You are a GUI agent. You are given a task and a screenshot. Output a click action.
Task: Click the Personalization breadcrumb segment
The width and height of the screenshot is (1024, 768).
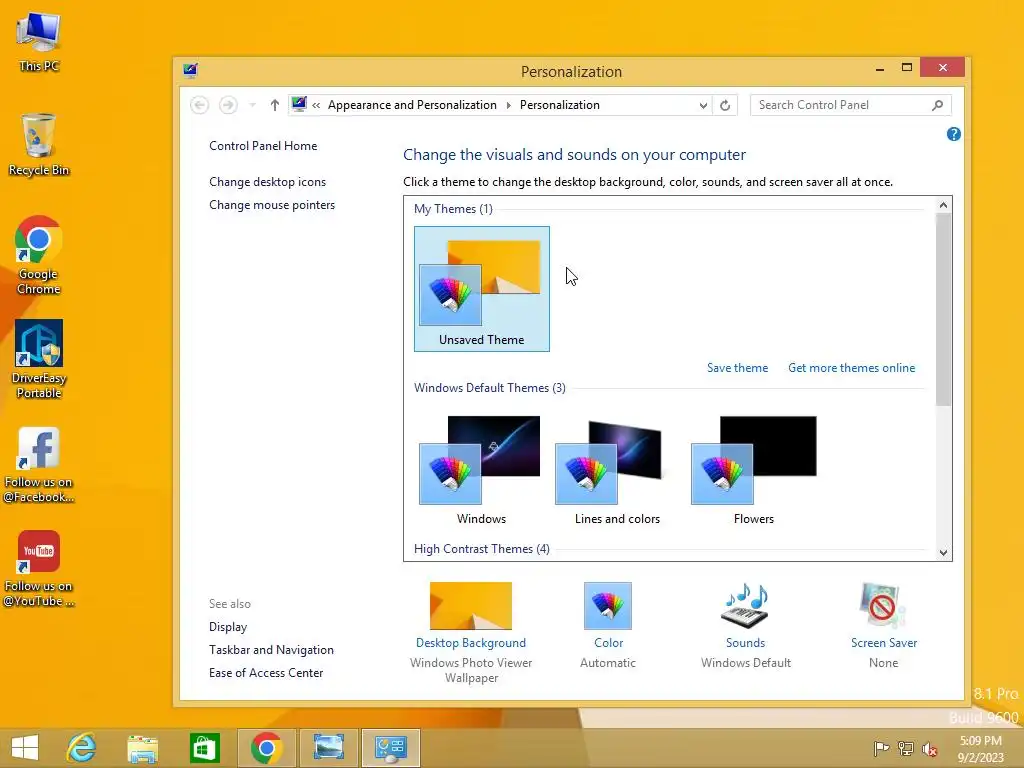coord(560,105)
